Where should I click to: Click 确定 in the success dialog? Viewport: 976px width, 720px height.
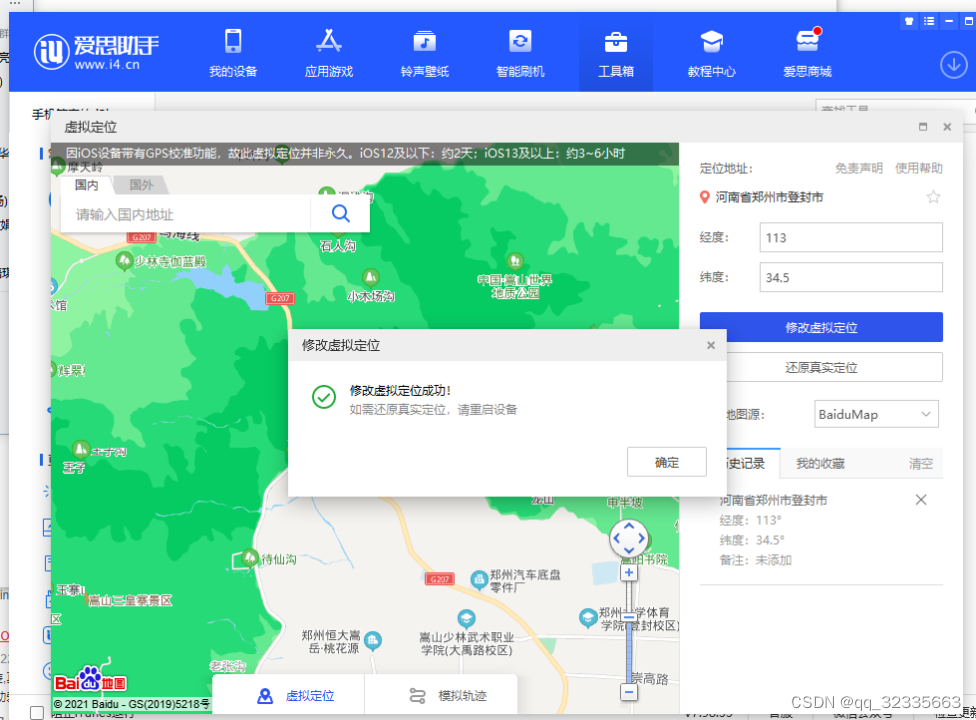click(667, 462)
